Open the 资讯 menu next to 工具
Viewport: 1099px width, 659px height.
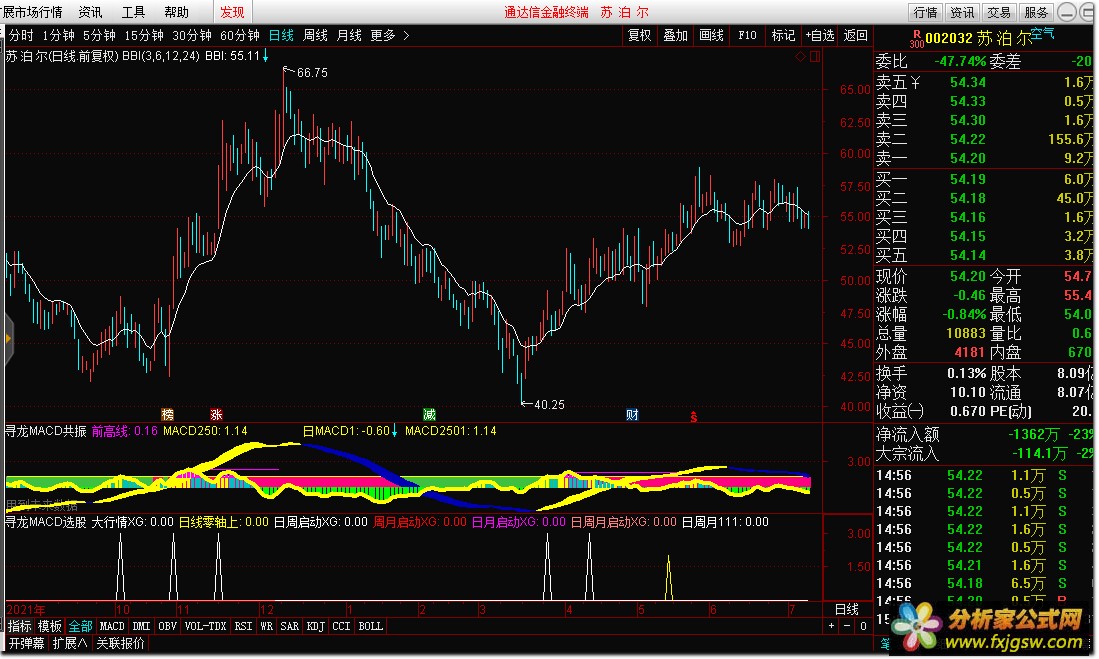coord(90,12)
